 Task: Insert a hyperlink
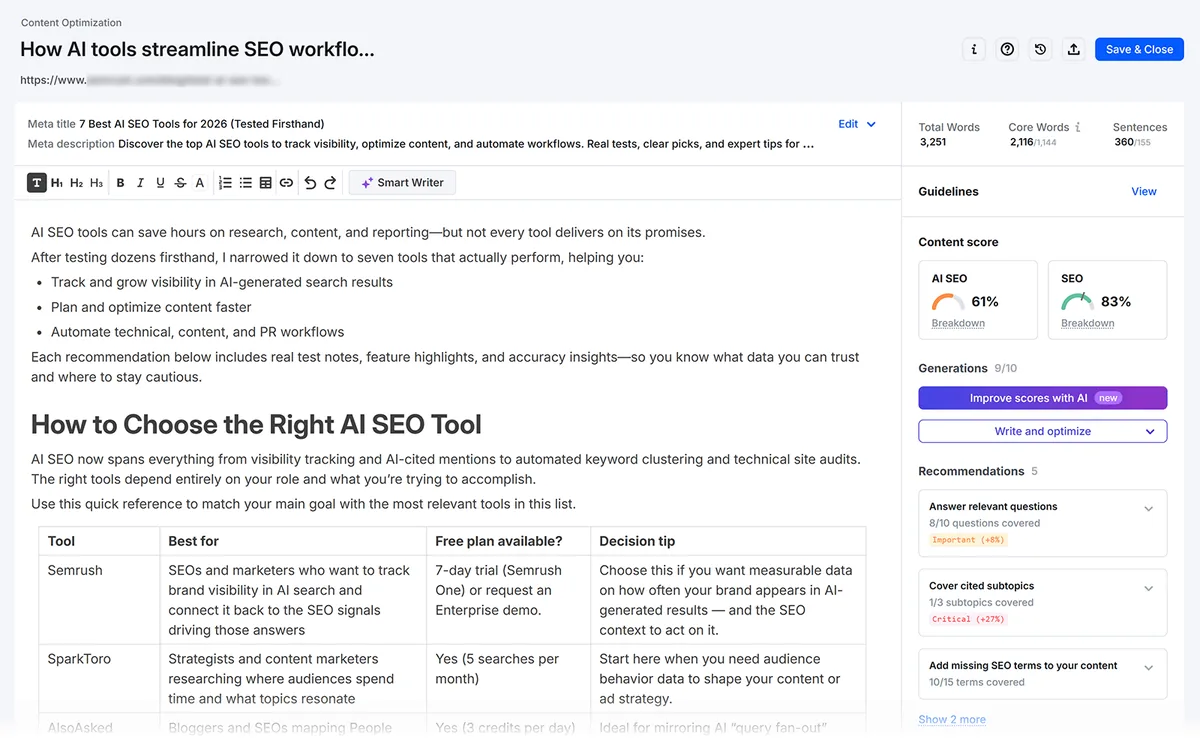(286, 183)
